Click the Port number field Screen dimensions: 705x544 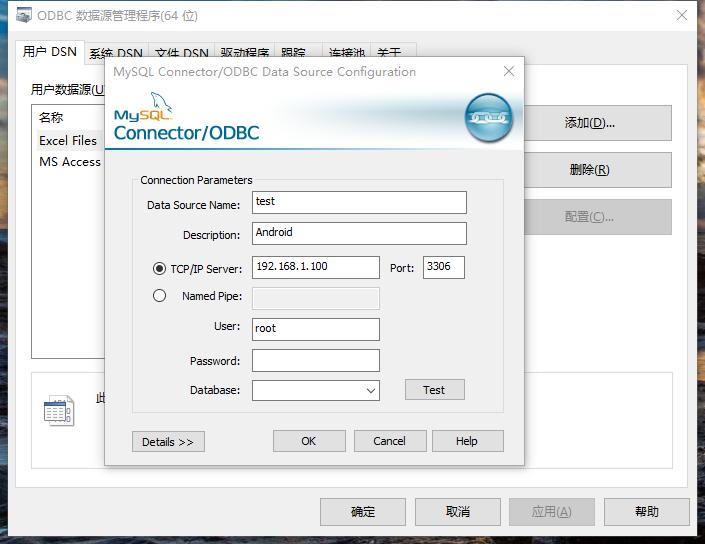(443, 267)
